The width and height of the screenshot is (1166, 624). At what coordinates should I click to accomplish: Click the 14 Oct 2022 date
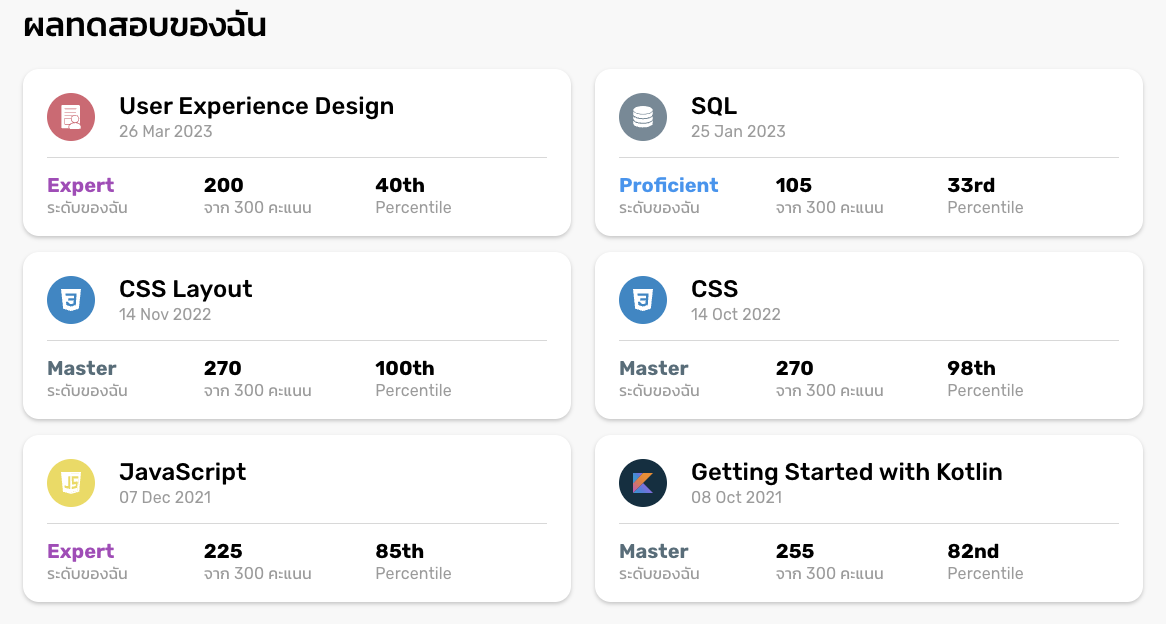(x=735, y=314)
